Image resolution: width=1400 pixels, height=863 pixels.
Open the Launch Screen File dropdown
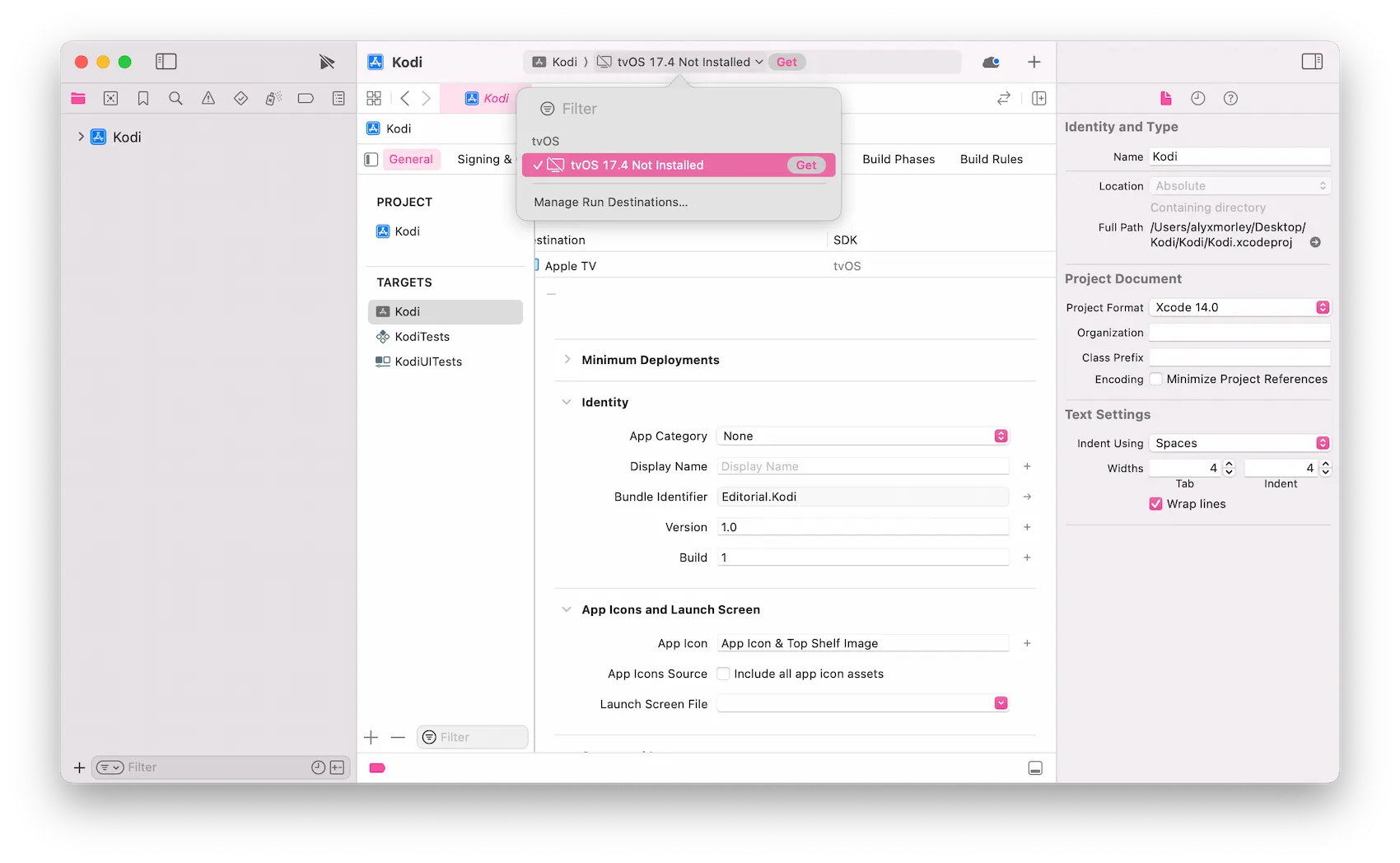tap(863, 704)
